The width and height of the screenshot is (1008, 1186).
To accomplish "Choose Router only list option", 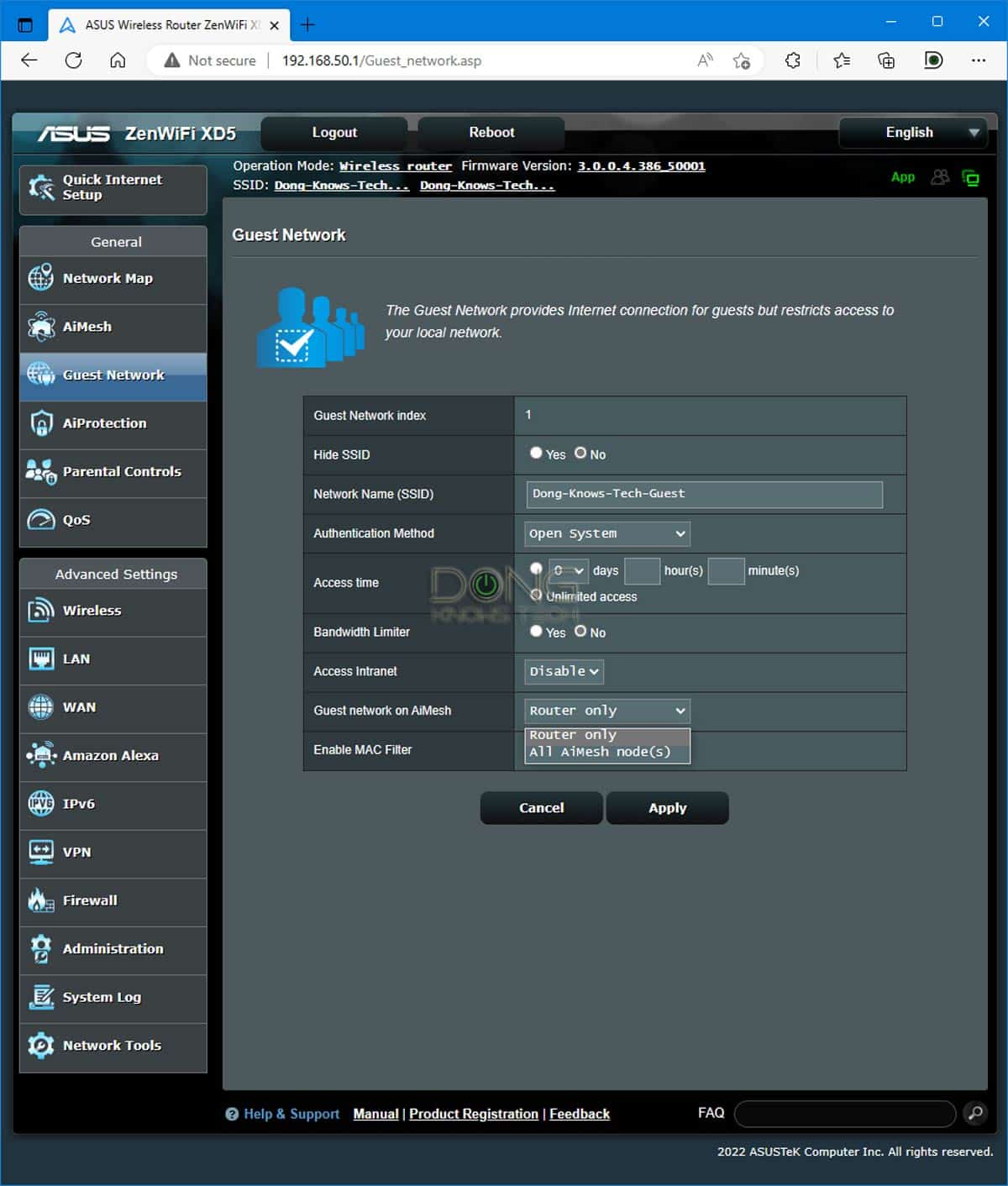I will tap(607, 735).
